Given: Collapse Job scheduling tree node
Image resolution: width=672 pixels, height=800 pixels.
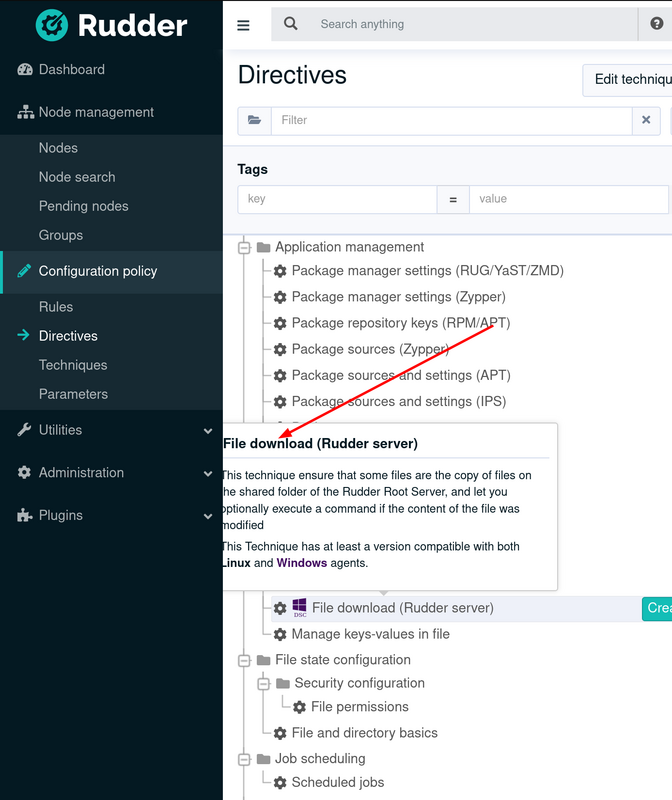Looking at the screenshot, I should (x=244, y=759).
